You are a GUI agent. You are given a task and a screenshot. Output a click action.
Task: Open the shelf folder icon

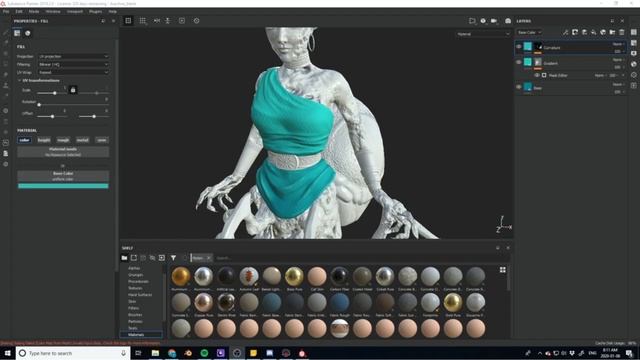pyautogui.click(x=124, y=258)
